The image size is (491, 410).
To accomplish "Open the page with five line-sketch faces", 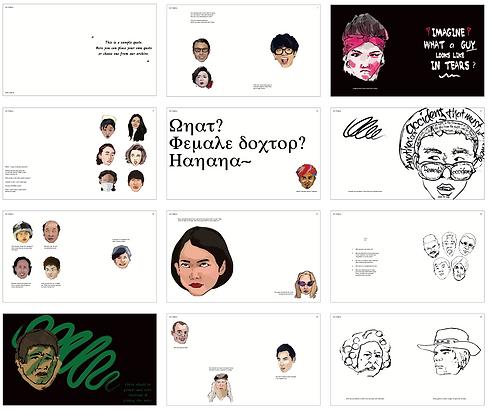I will [407, 257].
